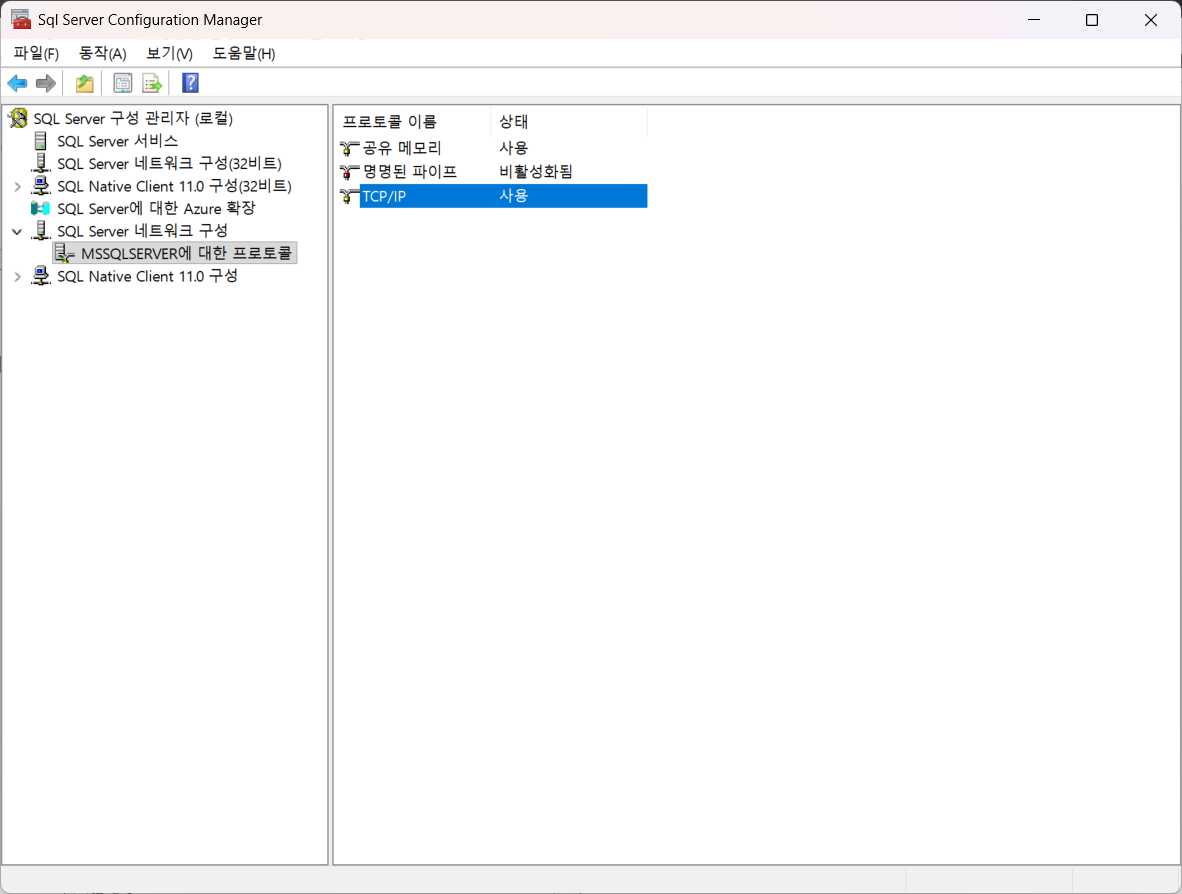Expand SQL Native Client 11.0 구성(32비트) node
This screenshot has height=894, width=1182.
17,186
